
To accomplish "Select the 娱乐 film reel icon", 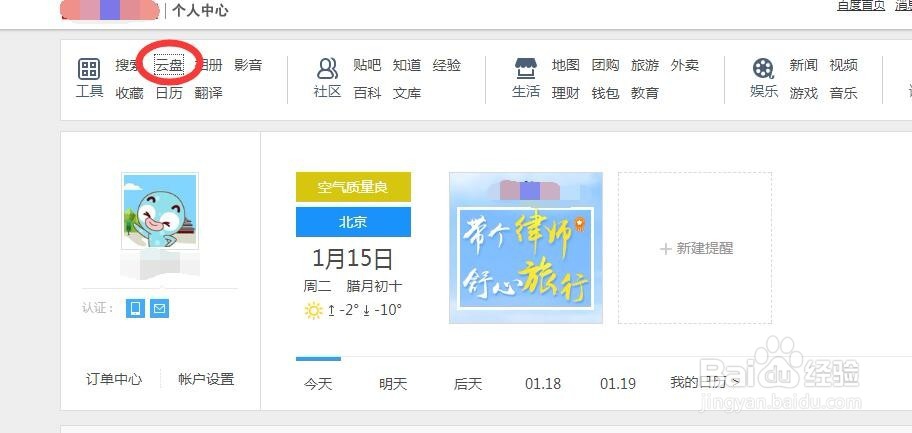I will pyautogui.click(x=763, y=69).
